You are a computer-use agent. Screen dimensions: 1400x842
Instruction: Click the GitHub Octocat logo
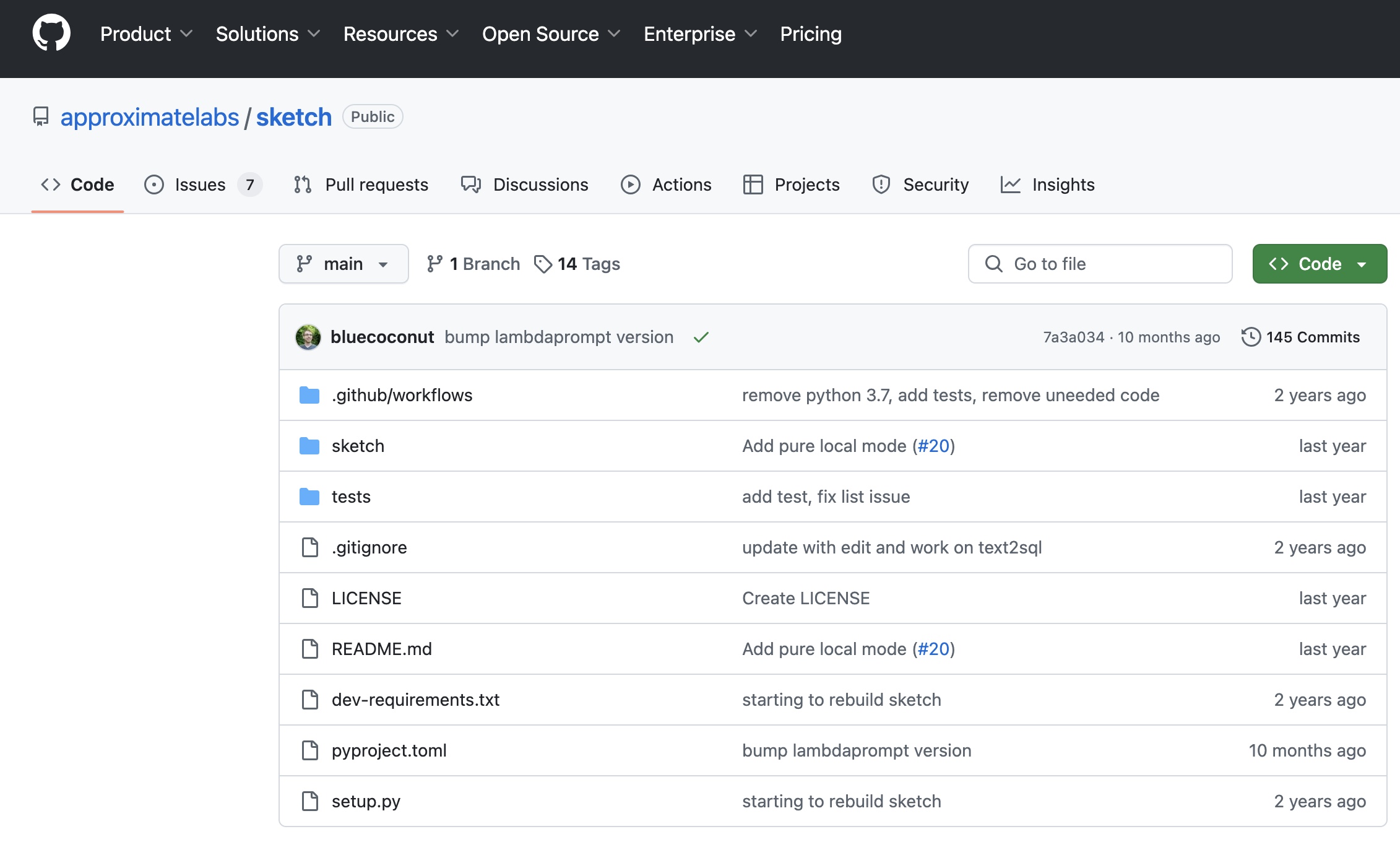tap(51, 33)
